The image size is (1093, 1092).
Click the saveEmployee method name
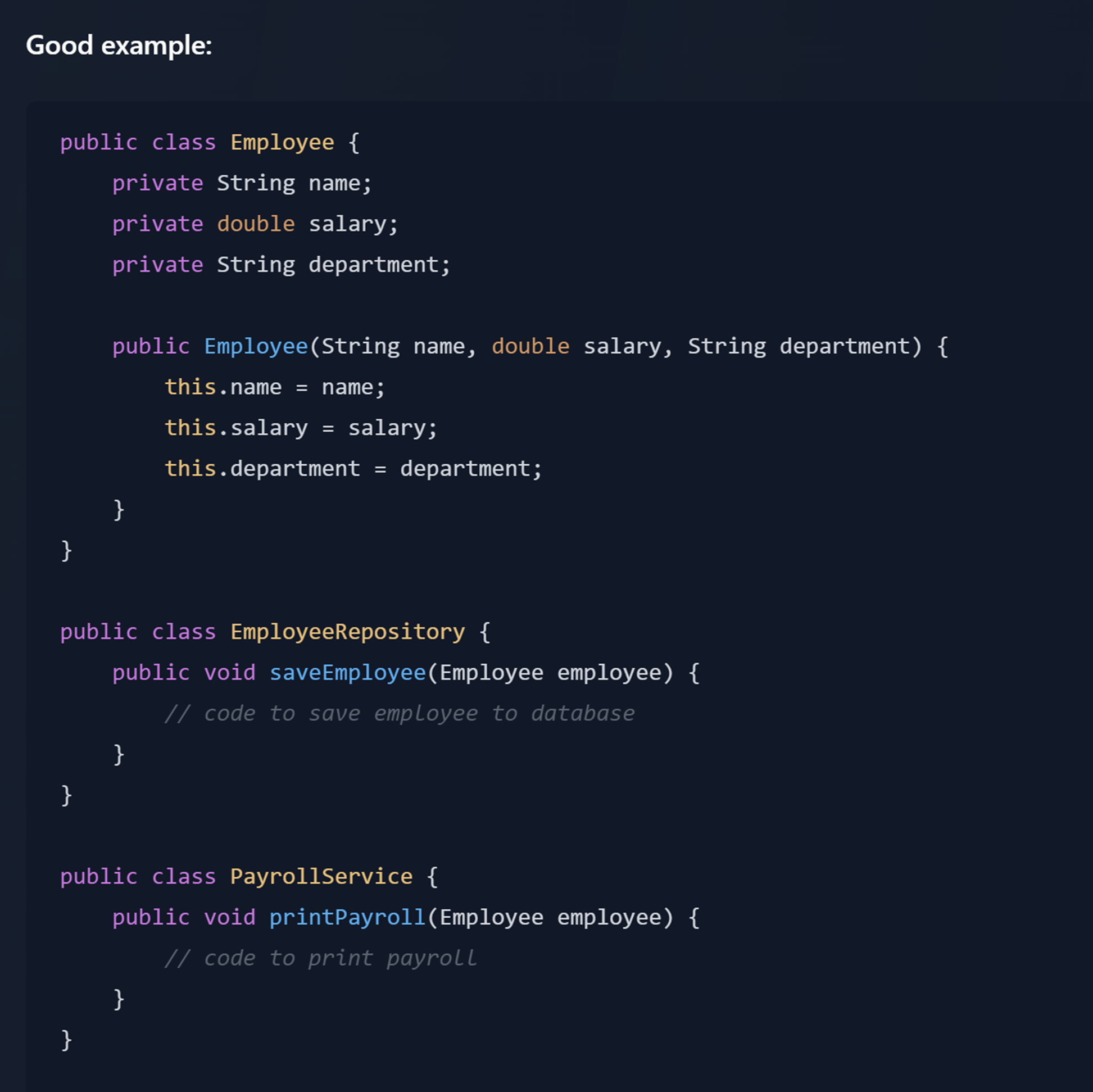tap(347, 673)
